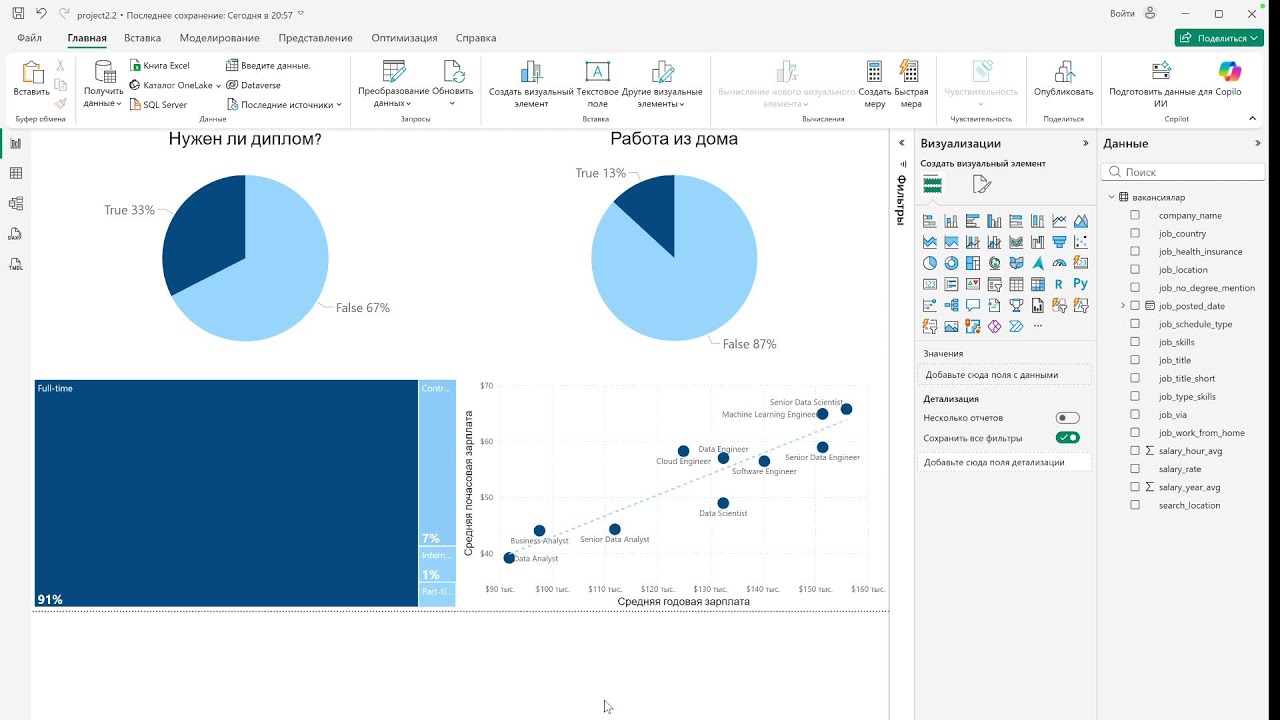Switch to the Представление tab

[x=315, y=38]
